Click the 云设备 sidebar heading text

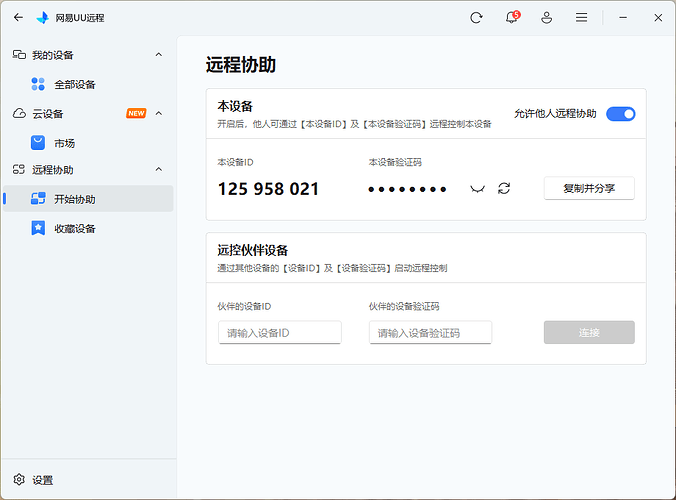click(x=48, y=114)
